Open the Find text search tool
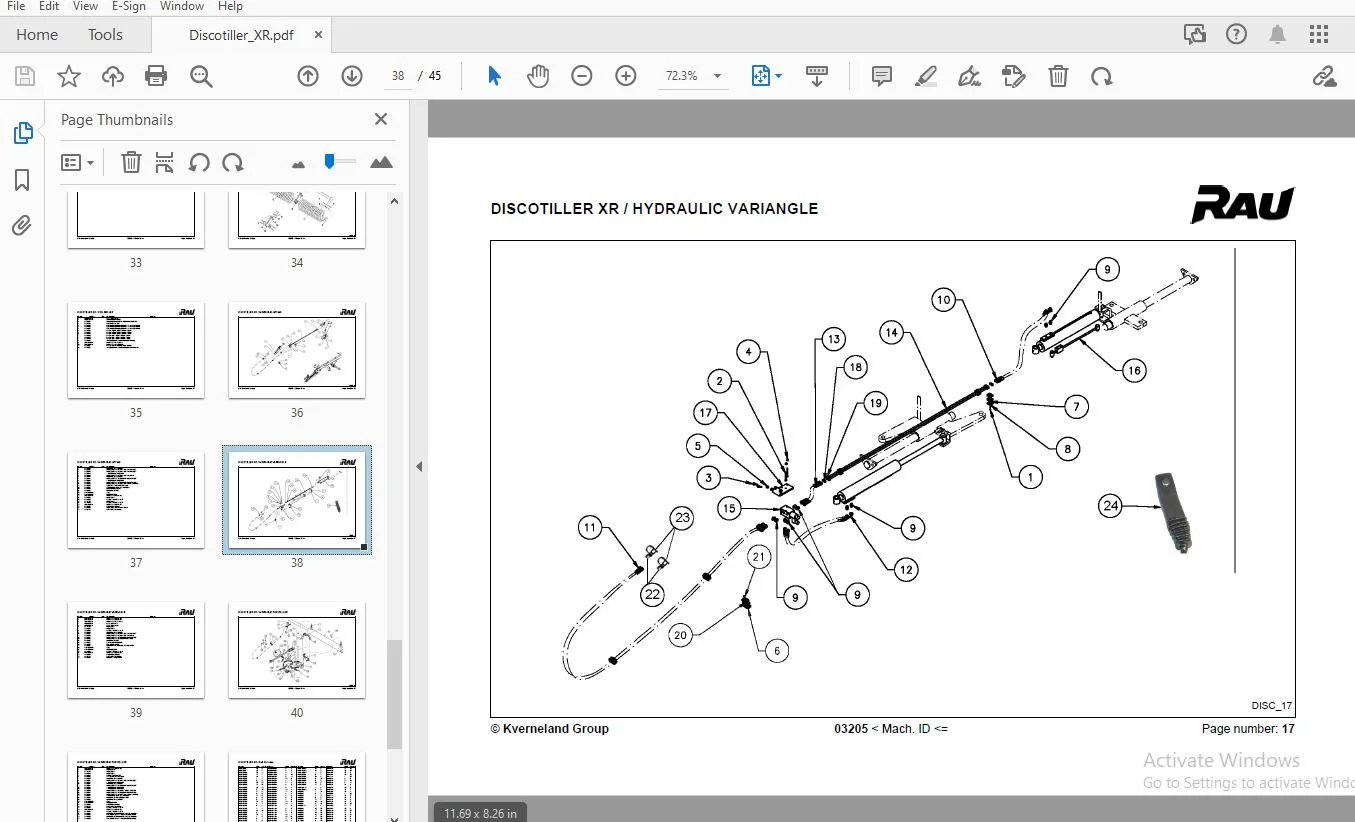 click(x=201, y=77)
